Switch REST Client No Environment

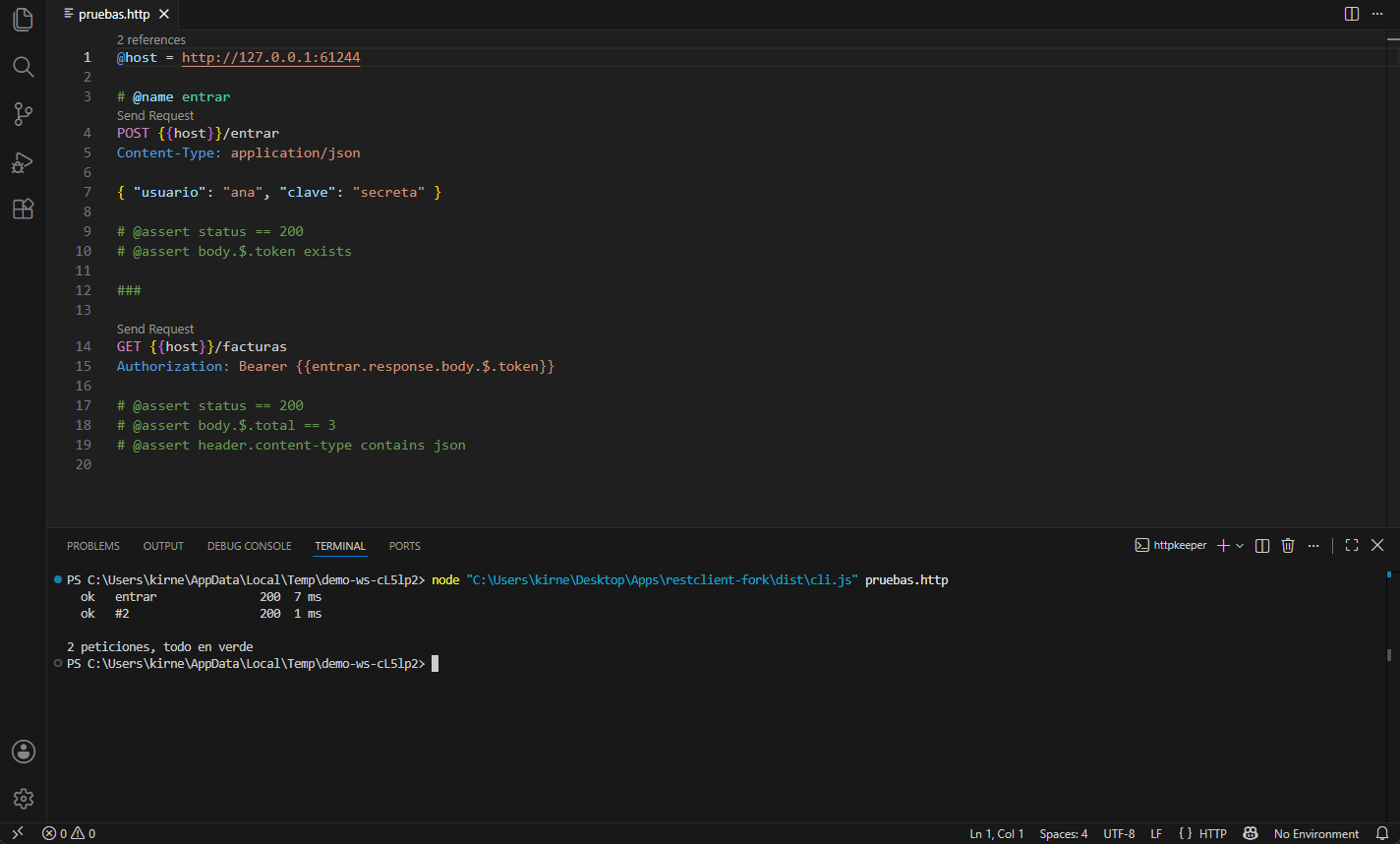click(1316, 833)
